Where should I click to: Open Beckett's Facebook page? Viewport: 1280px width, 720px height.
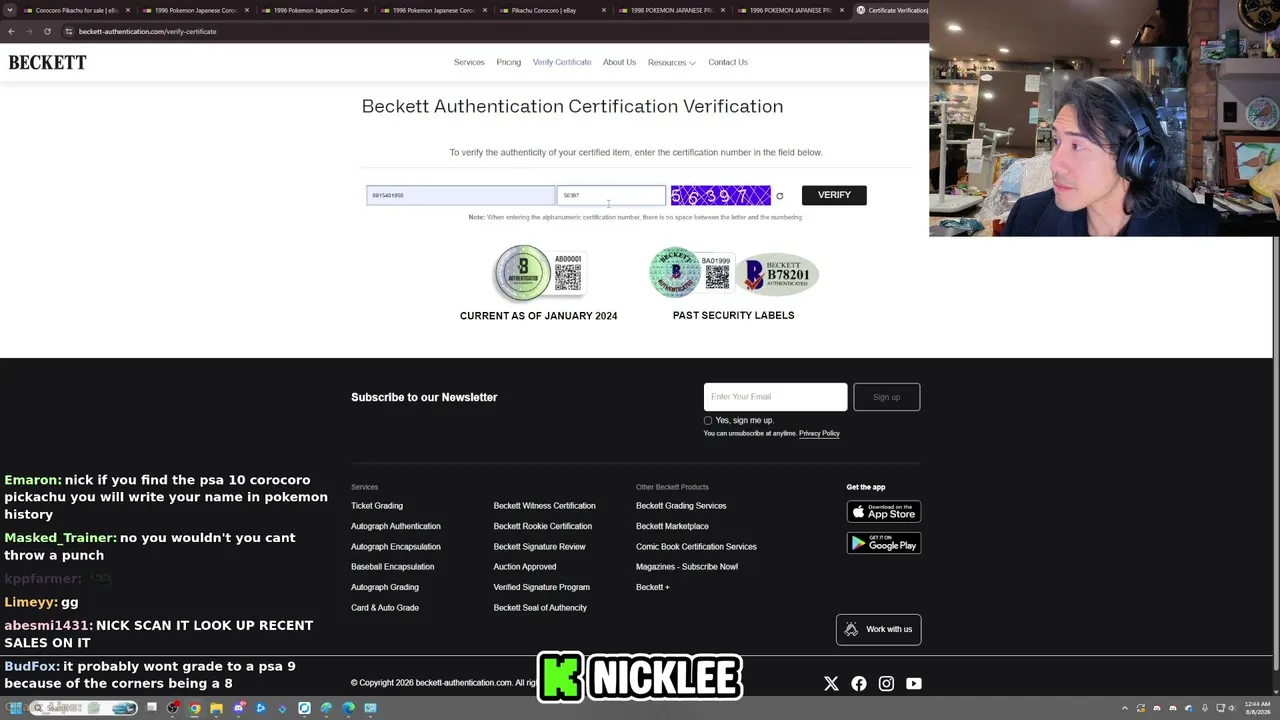(859, 684)
